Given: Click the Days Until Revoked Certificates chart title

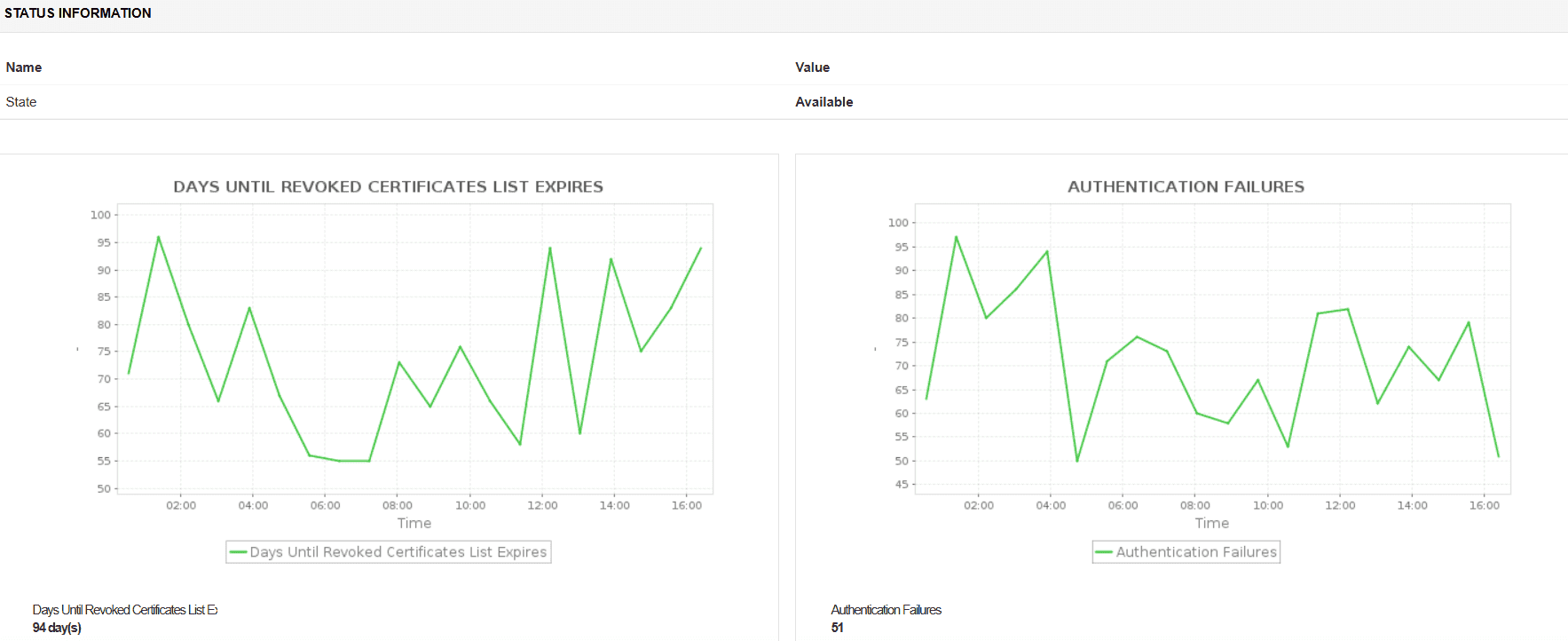Looking at the screenshot, I should tap(388, 186).
